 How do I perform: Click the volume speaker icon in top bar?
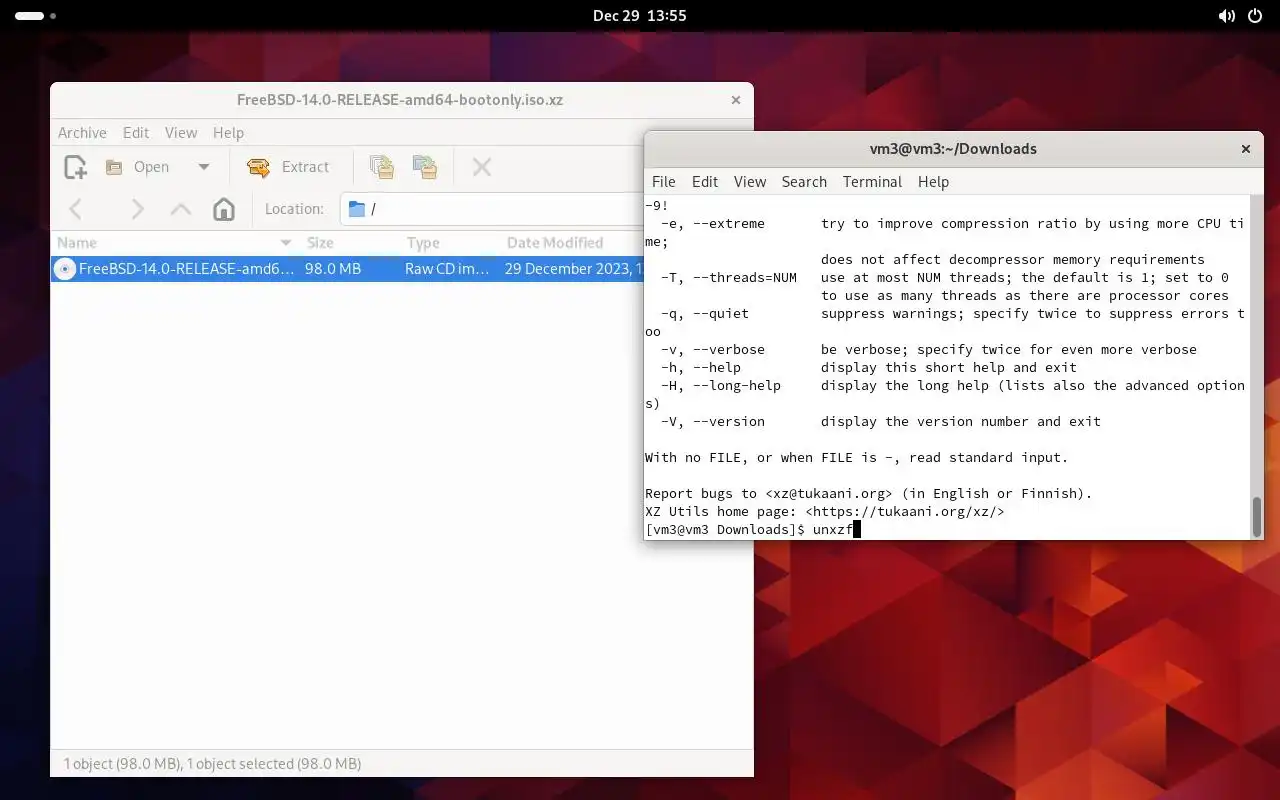click(1226, 16)
